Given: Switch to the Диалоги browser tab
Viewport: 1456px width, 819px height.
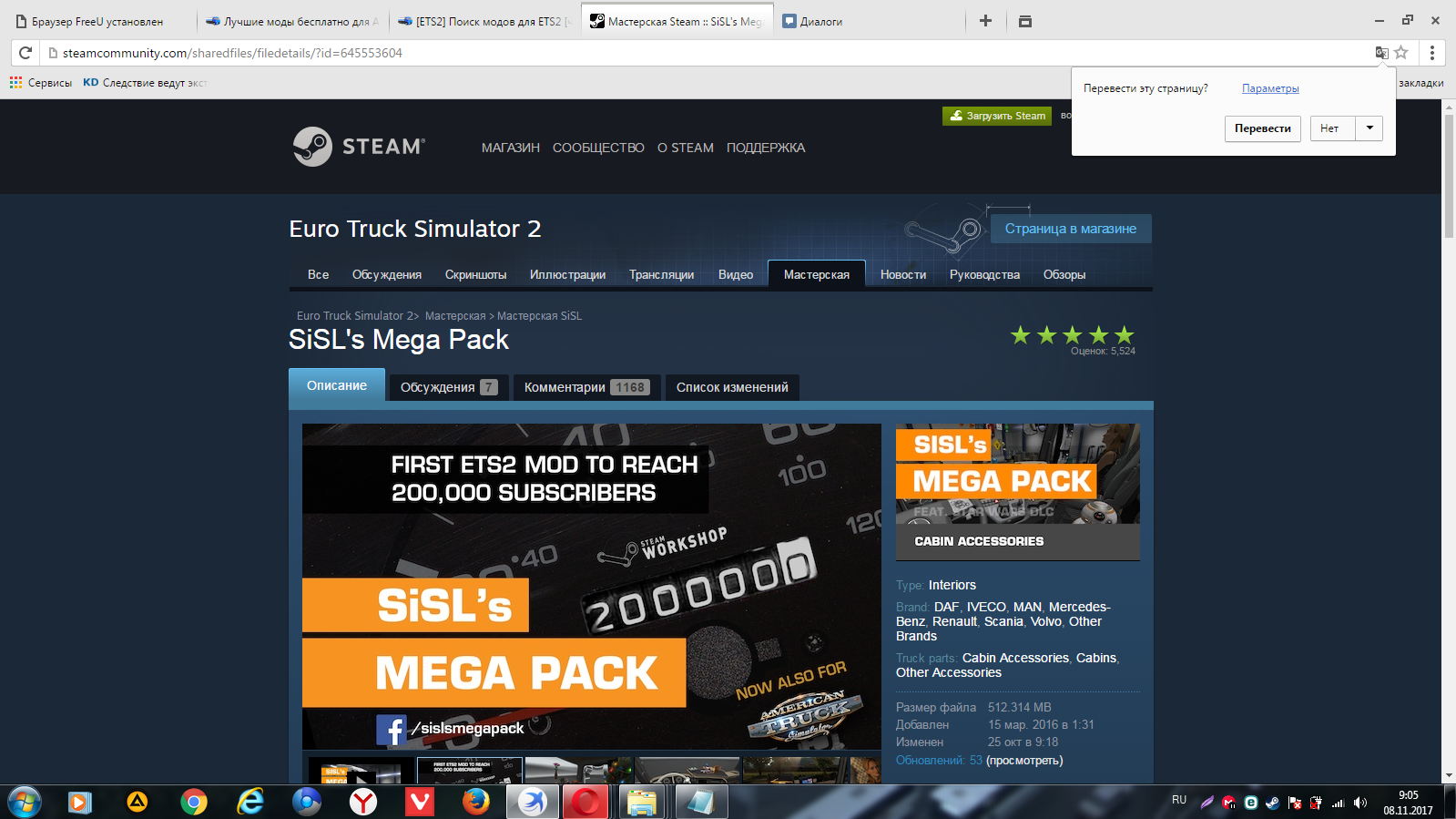Looking at the screenshot, I should 870,21.
